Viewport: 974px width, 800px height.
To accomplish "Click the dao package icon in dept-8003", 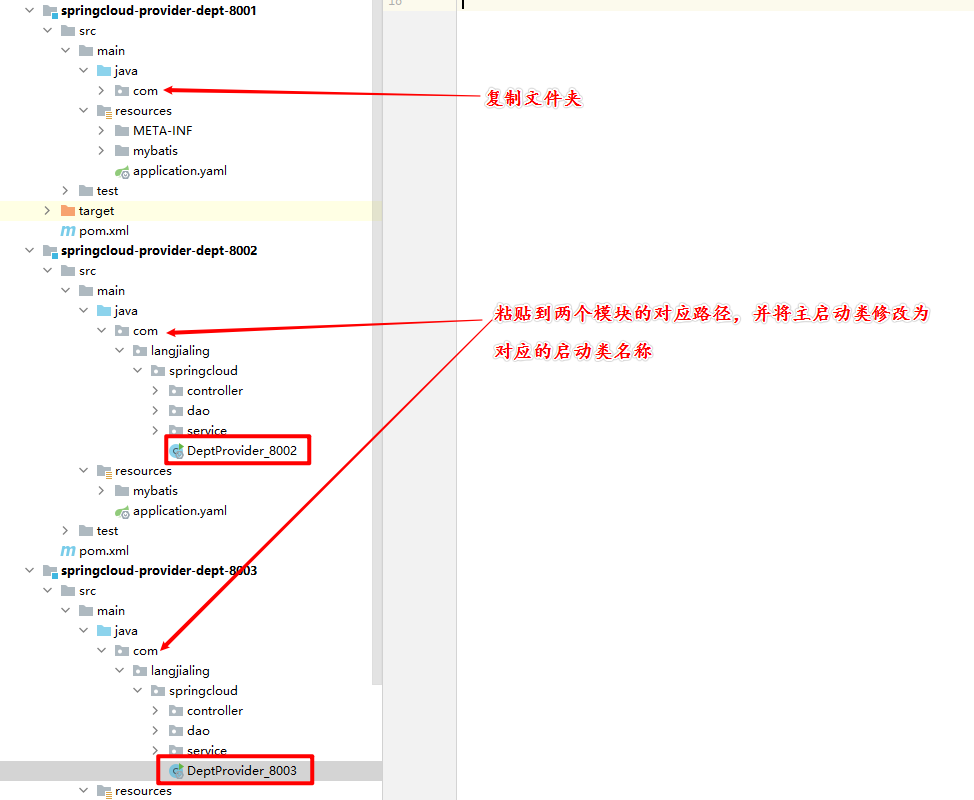I will point(176,730).
